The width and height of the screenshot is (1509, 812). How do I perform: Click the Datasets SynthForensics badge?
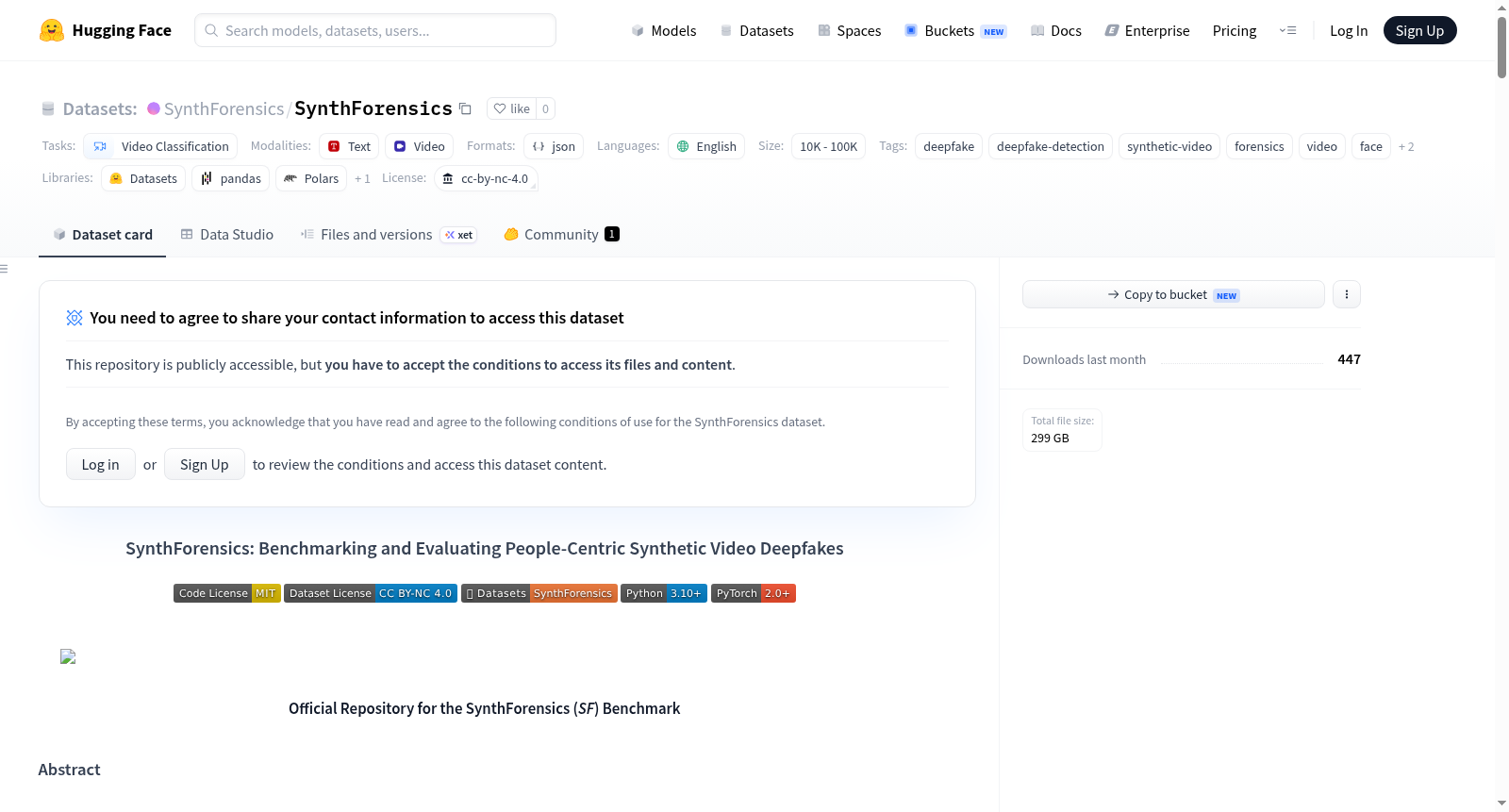539,593
